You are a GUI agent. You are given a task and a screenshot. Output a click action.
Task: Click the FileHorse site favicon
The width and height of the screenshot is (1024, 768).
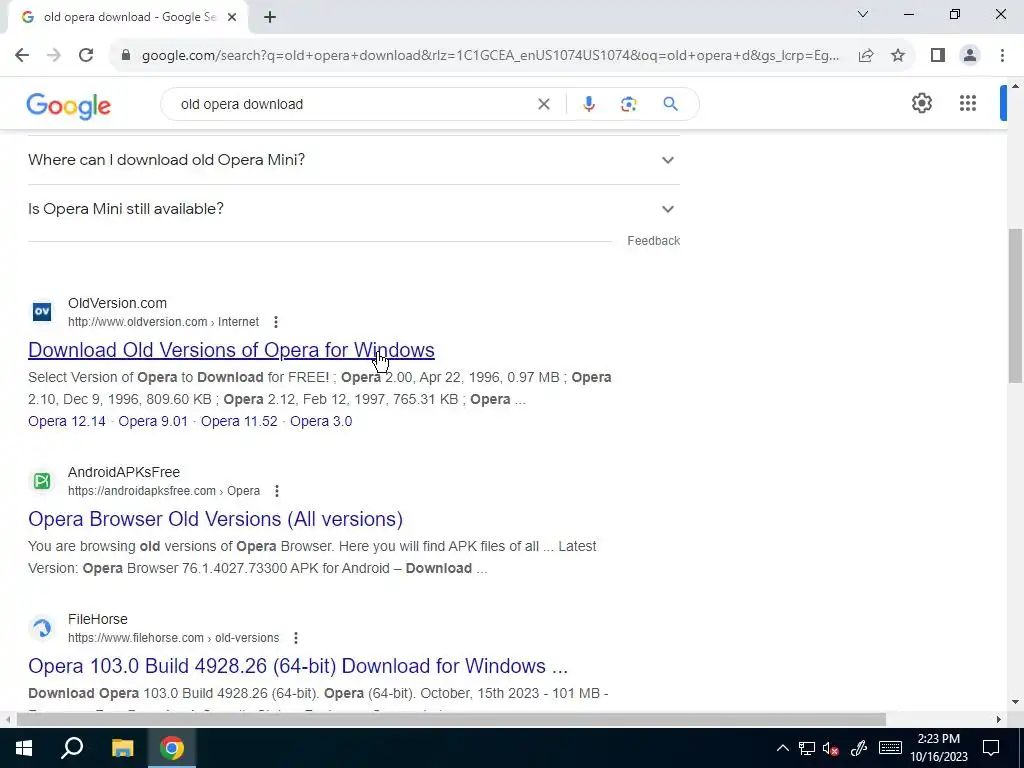tap(42, 628)
